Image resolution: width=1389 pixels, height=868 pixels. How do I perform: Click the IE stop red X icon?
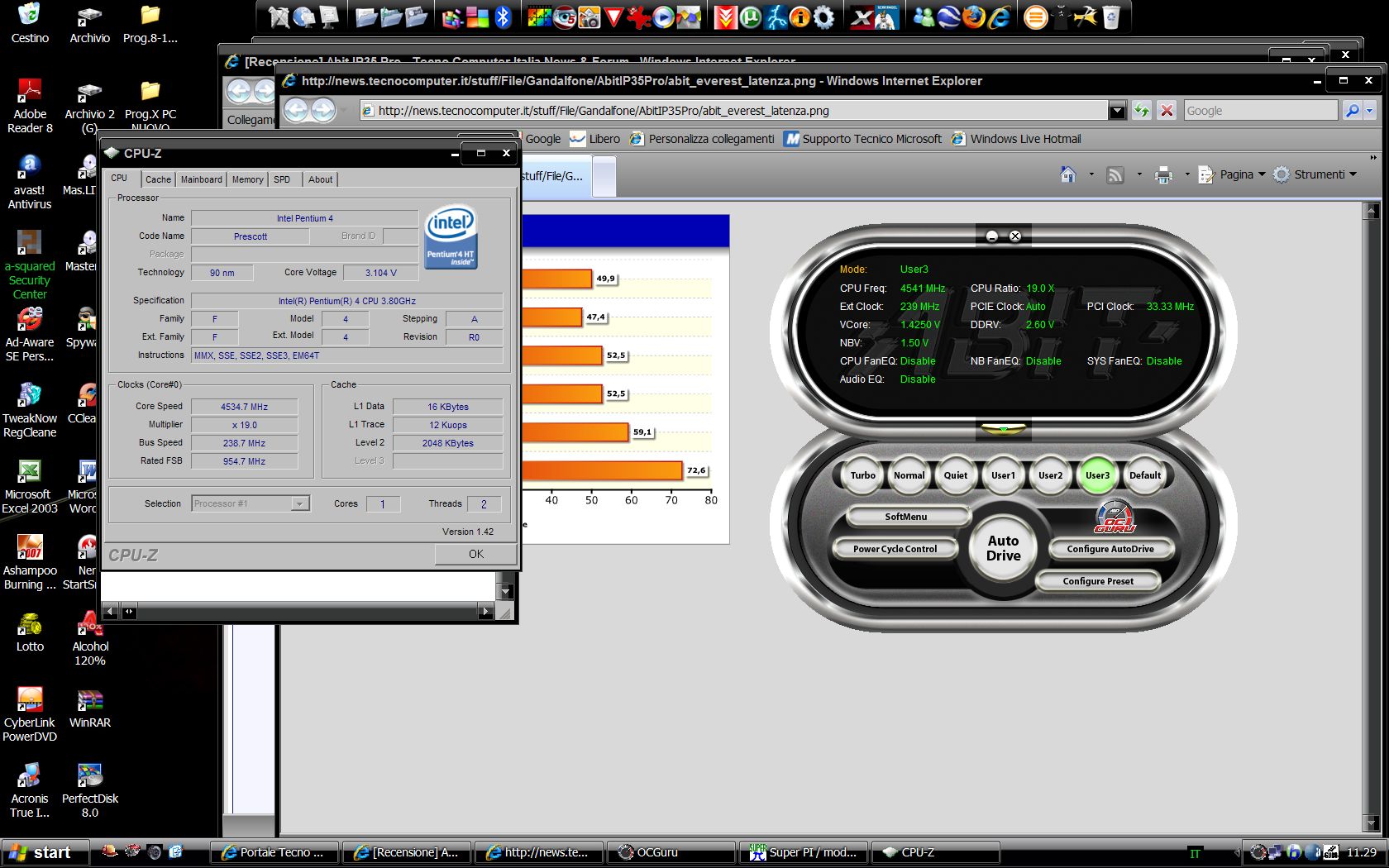click(x=1167, y=110)
